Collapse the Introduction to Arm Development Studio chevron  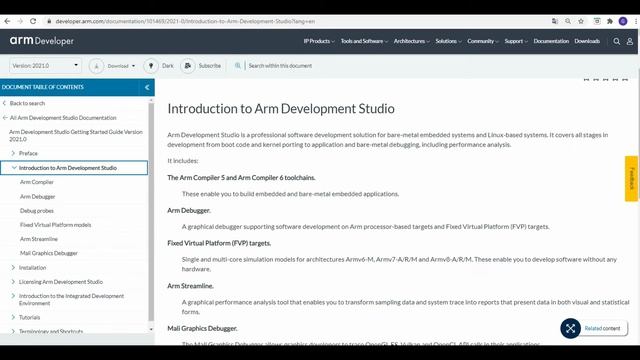(x=14, y=168)
